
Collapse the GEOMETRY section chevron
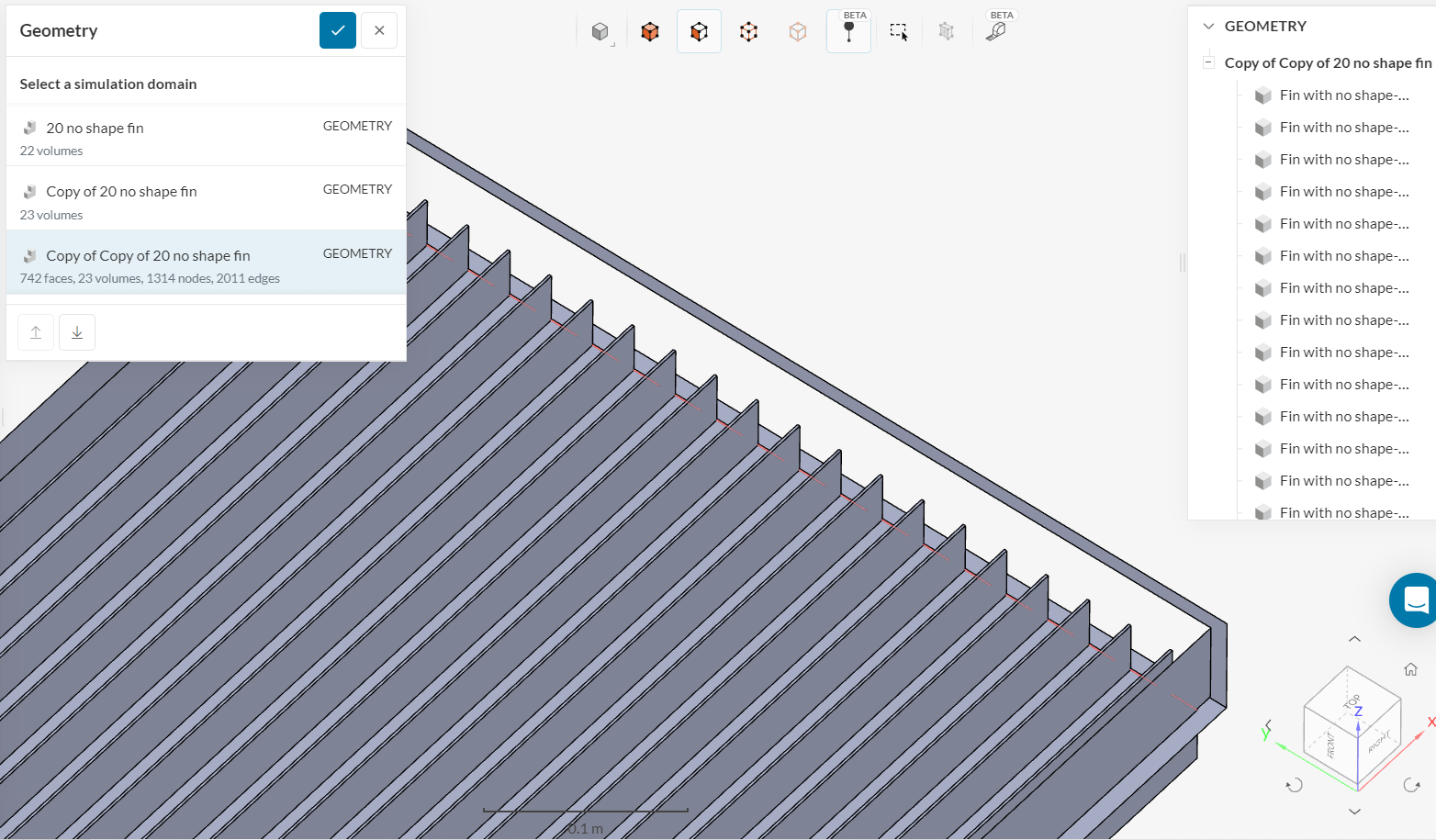point(1208,26)
